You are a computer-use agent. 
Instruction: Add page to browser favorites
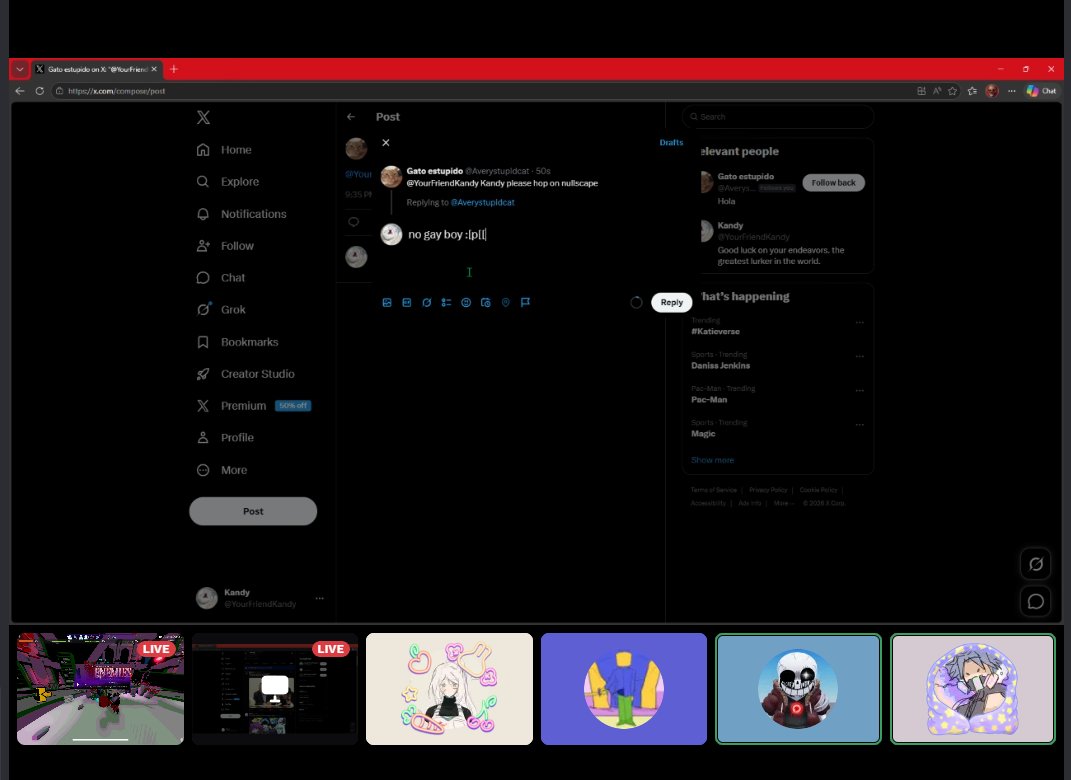[952, 91]
